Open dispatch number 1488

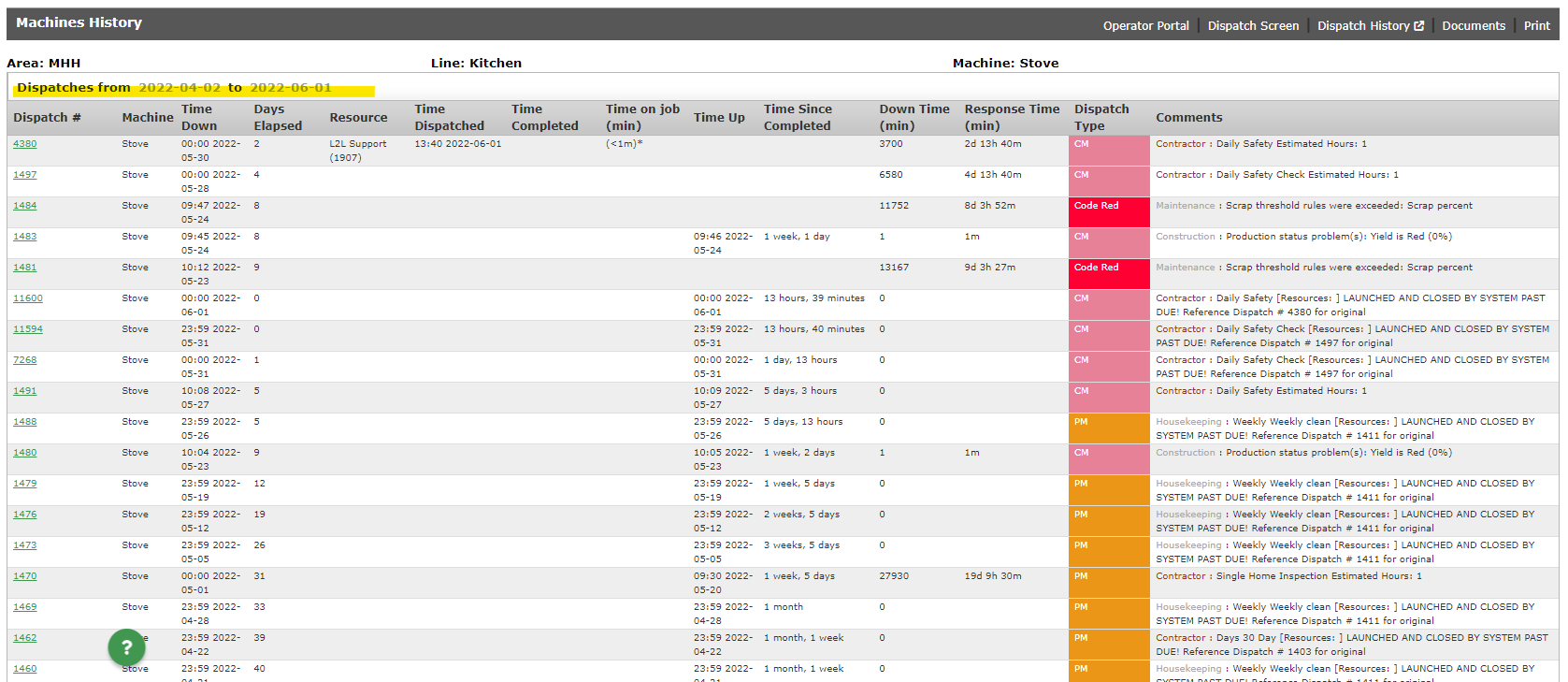coord(25,422)
